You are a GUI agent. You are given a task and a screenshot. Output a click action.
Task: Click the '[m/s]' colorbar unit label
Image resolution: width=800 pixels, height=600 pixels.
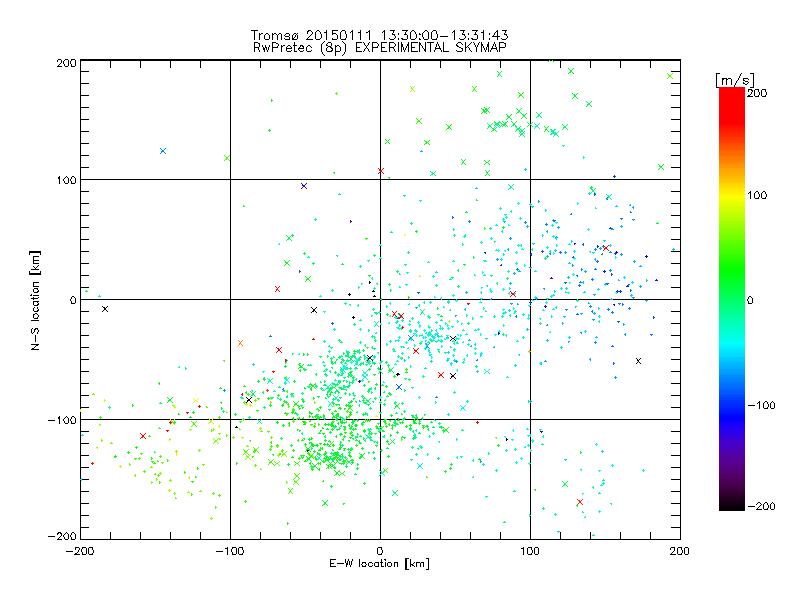click(735, 80)
